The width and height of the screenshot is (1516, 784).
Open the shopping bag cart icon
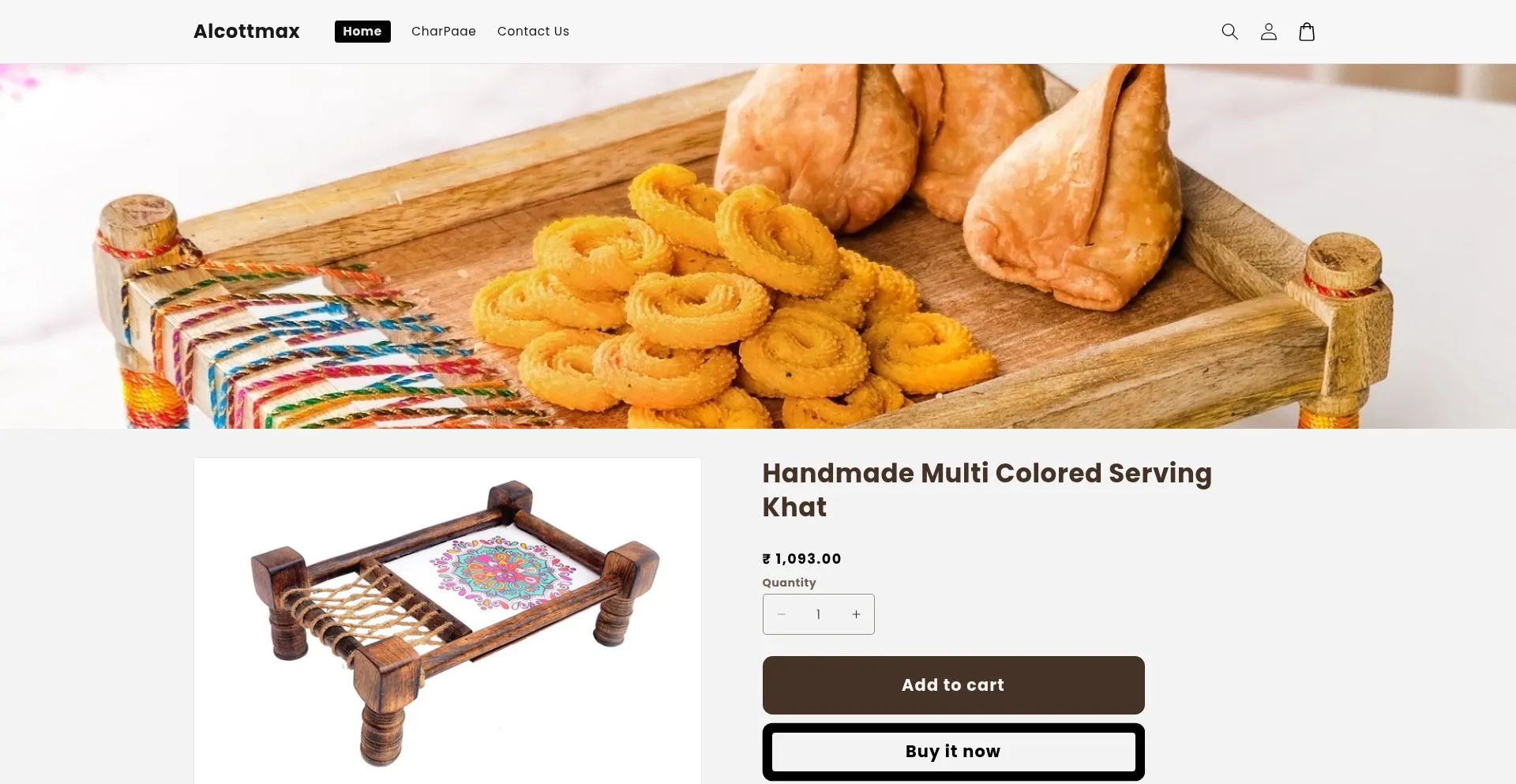tap(1307, 32)
